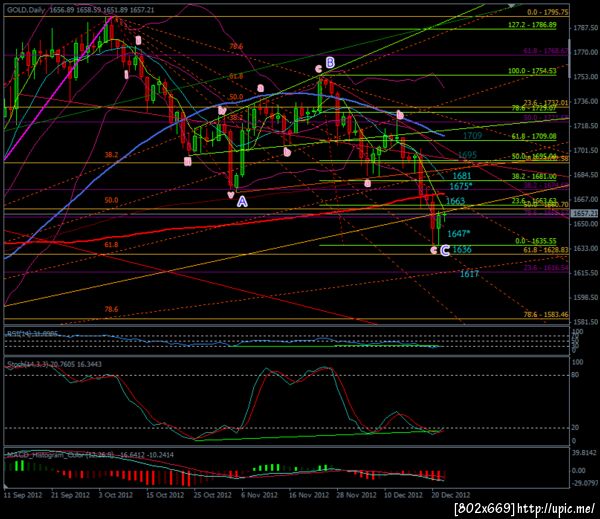The height and width of the screenshot is (519, 600).
Task: Click the 1615.50 price axis value
Action: [585, 273]
